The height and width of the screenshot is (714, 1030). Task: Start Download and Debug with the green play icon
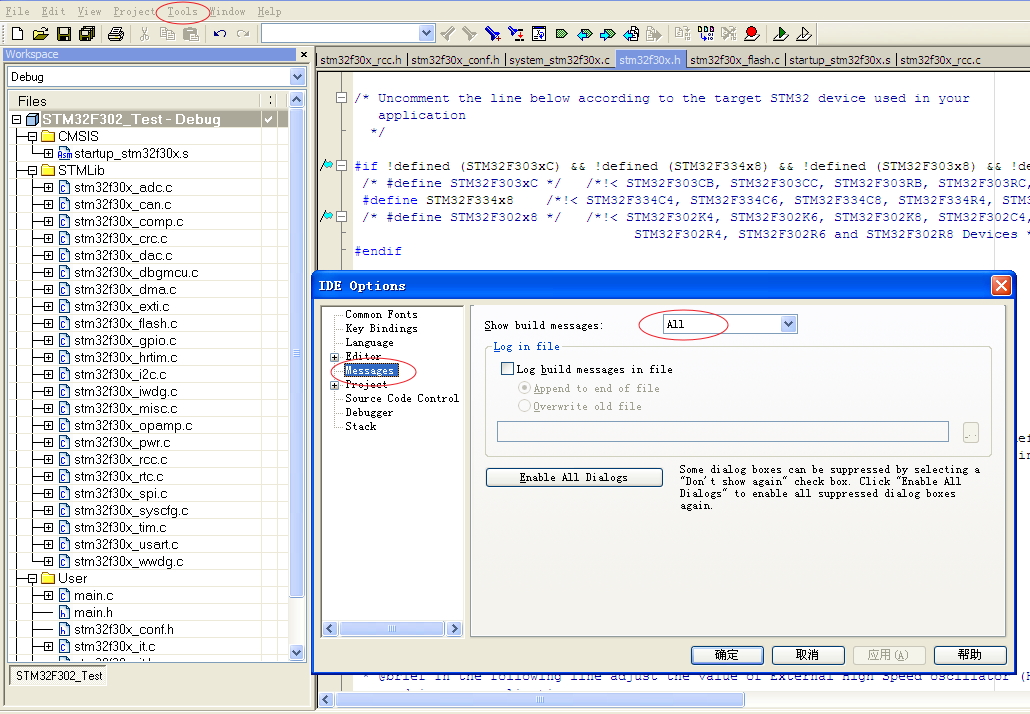[780, 33]
